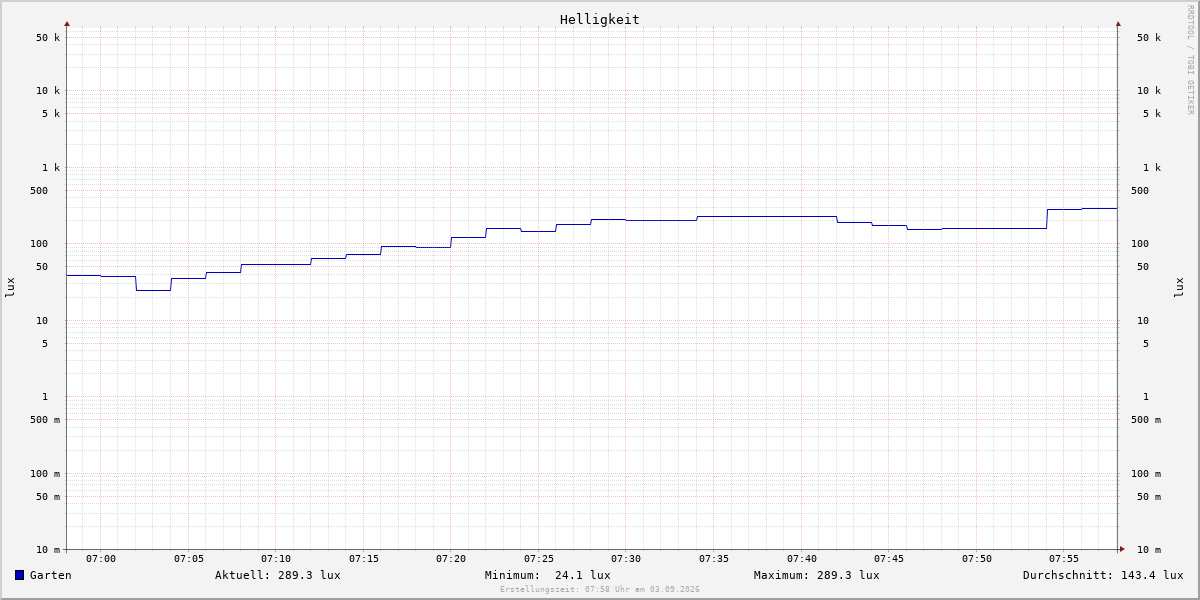Viewport: 1200px width, 600px height.
Task: Click the 07:30 time axis label
Action: [x=626, y=559]
